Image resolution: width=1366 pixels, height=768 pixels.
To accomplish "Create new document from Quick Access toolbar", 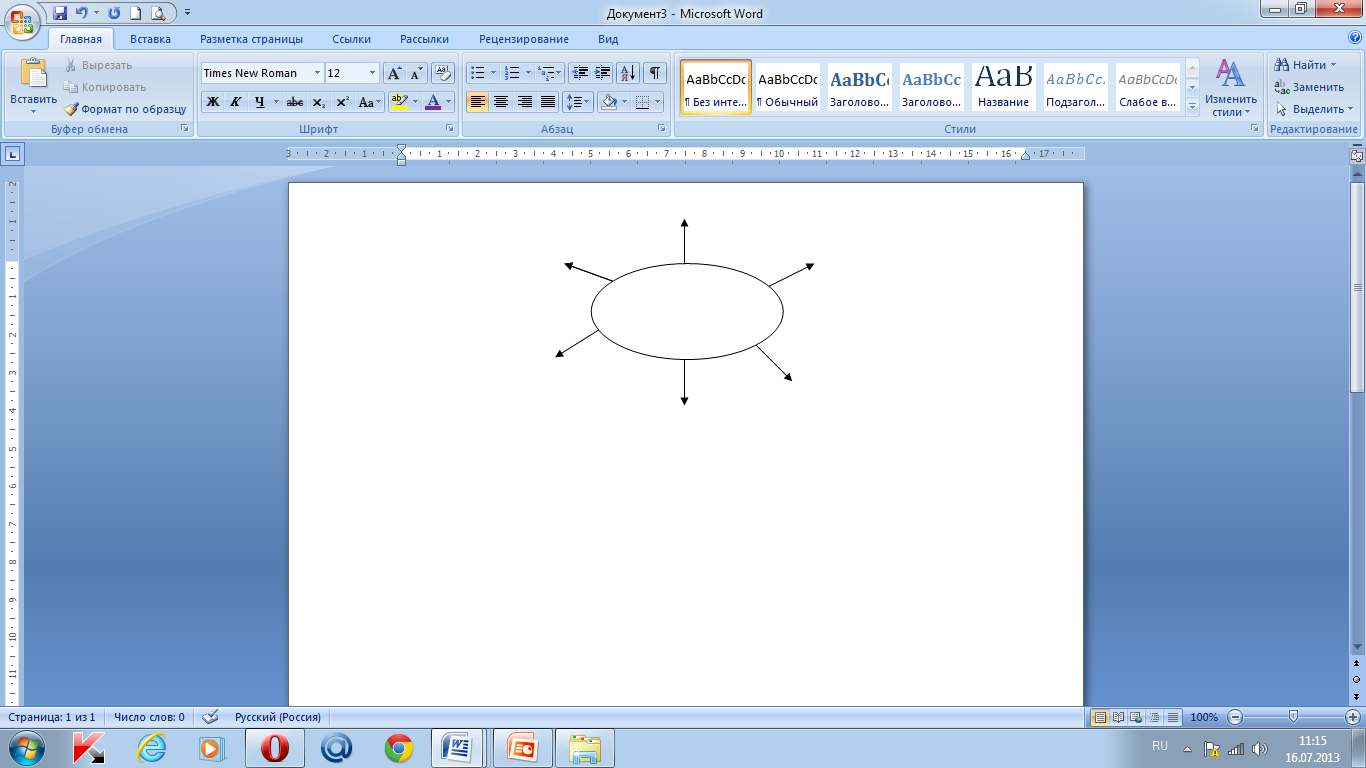I will (135, 13).
